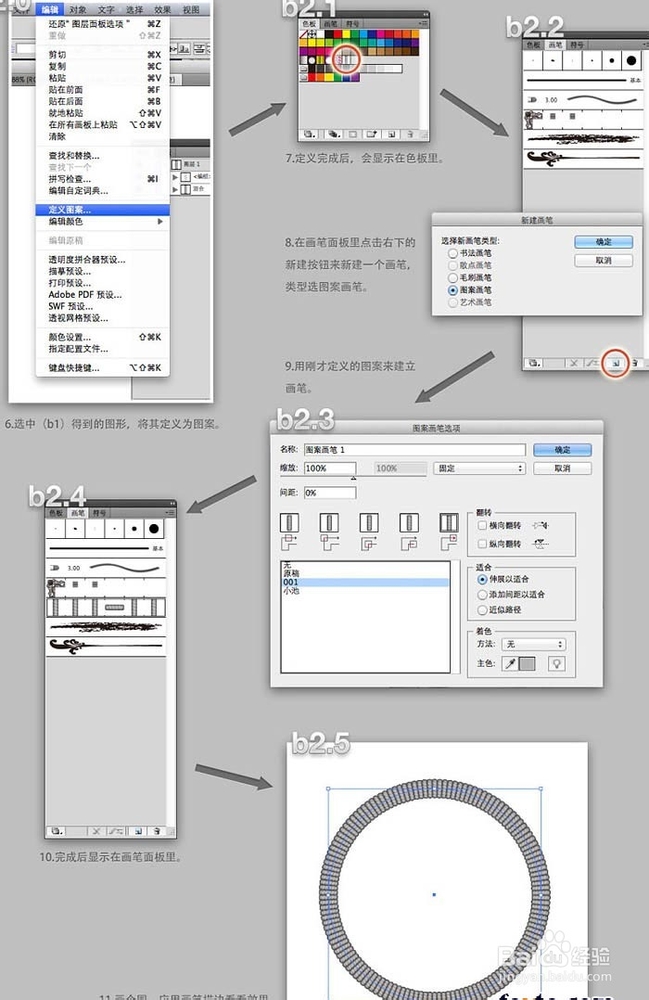This screenshot has width=649, height=1000.
Task: Open brush libraries menu in b2.4 Brushes panel
Action: coord(57,831)
